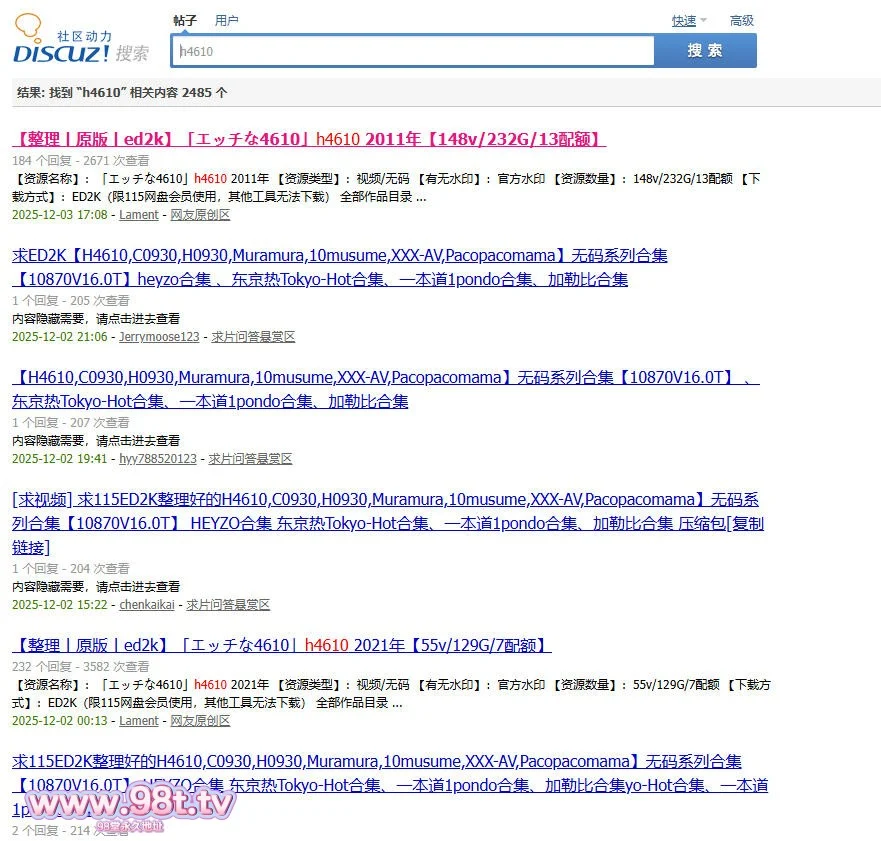This screenshot has width=881, height=841.
Task: Open author Lament on the 2025-12-03 post
Action: [x=139, y=215]
